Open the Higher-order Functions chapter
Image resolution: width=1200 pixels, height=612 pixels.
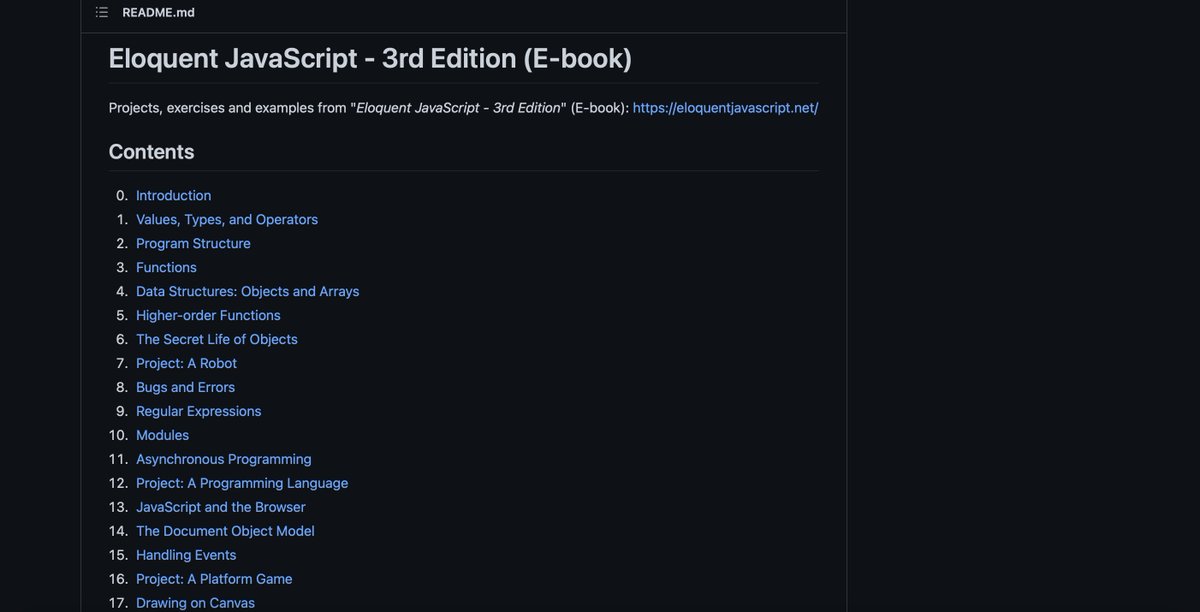[208, 315]
